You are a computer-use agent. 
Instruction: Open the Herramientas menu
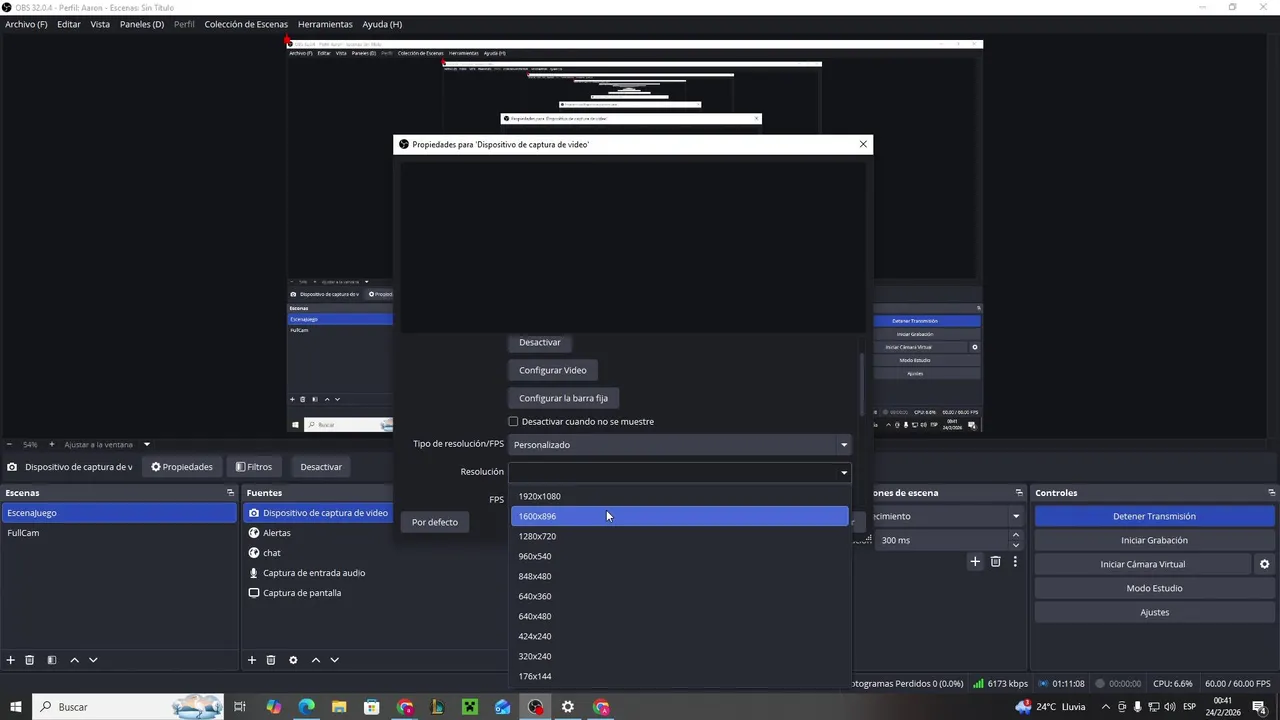pos(325,24)
